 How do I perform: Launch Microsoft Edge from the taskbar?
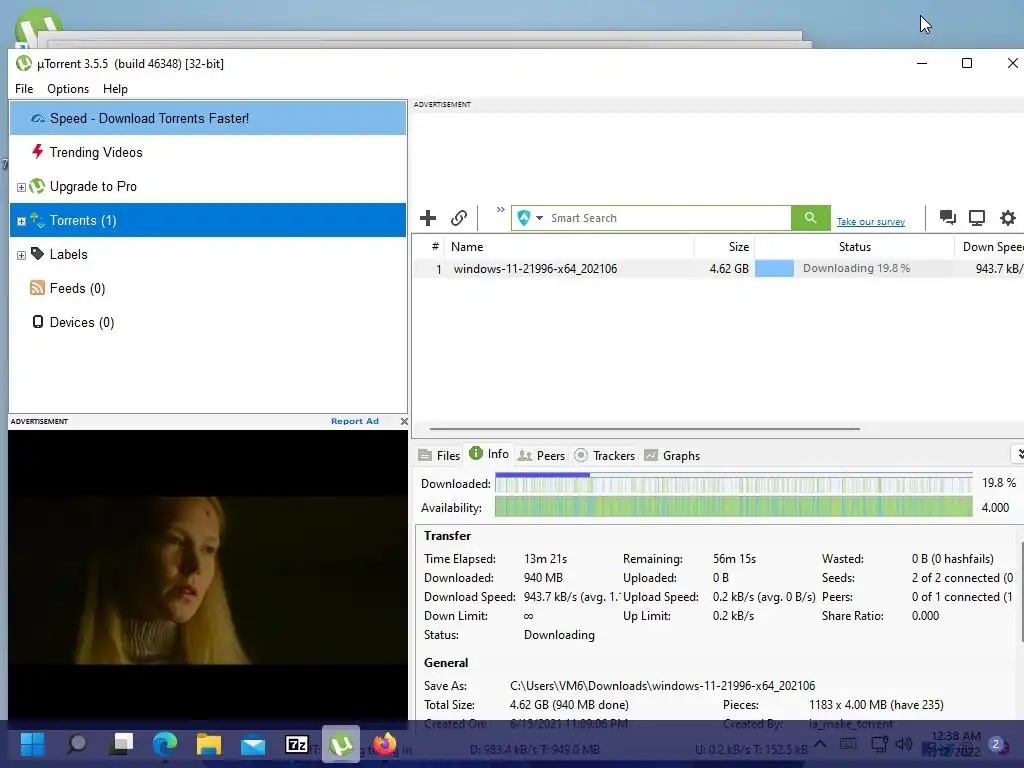pyautogui.click(x=165, y=744)
